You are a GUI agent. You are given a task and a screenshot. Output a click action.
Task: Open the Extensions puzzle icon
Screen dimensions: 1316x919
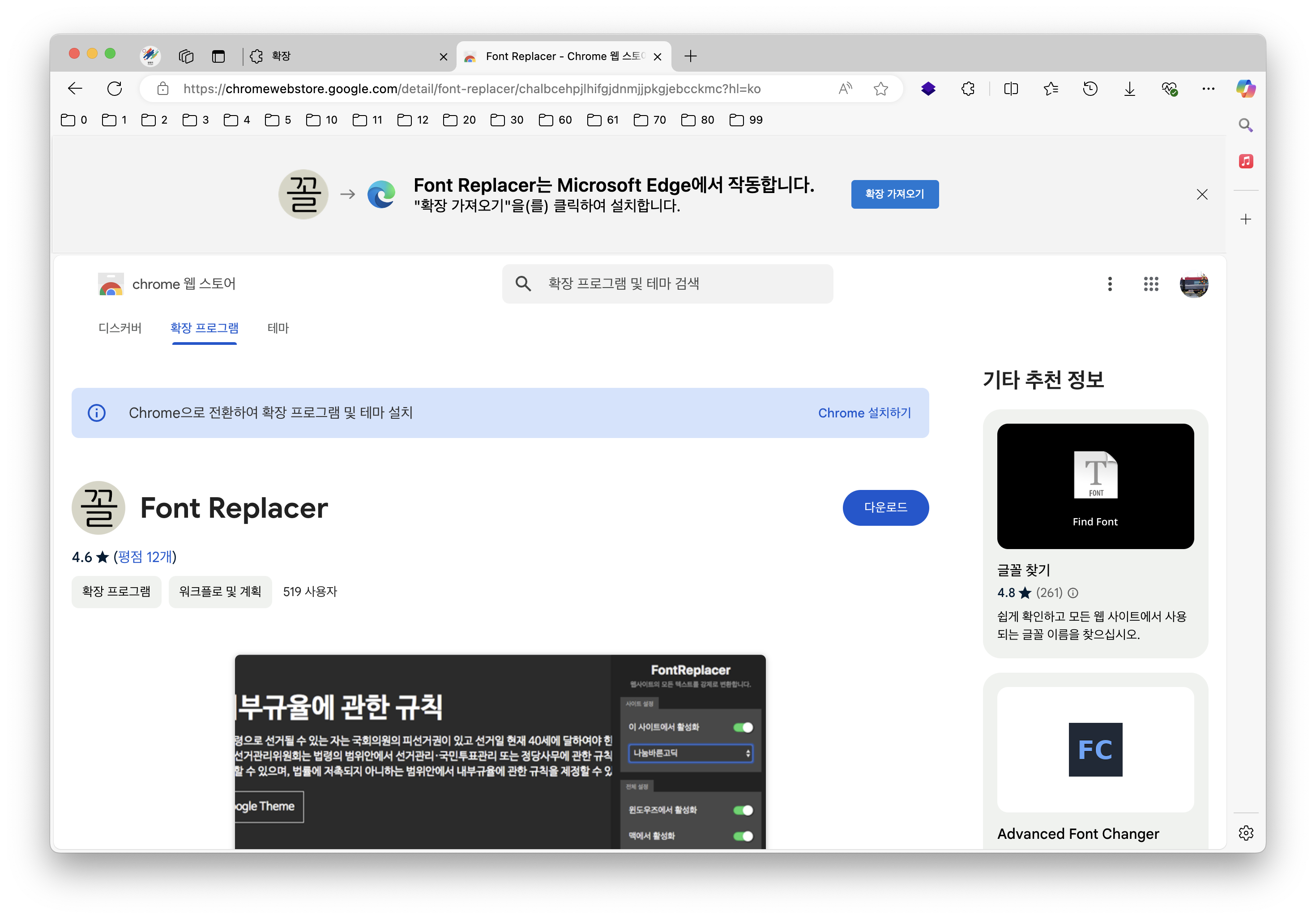(968, 88)
